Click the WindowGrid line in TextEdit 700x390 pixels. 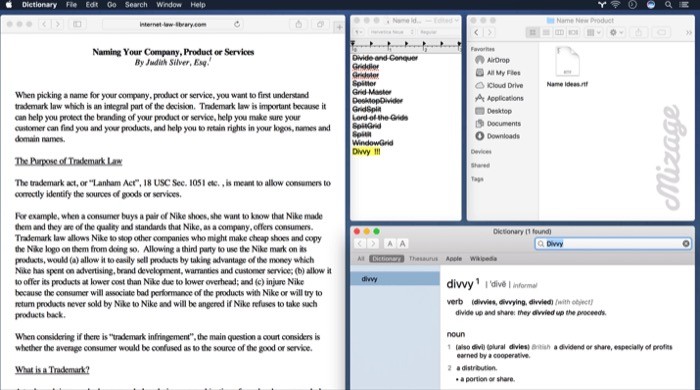[372, 143]
